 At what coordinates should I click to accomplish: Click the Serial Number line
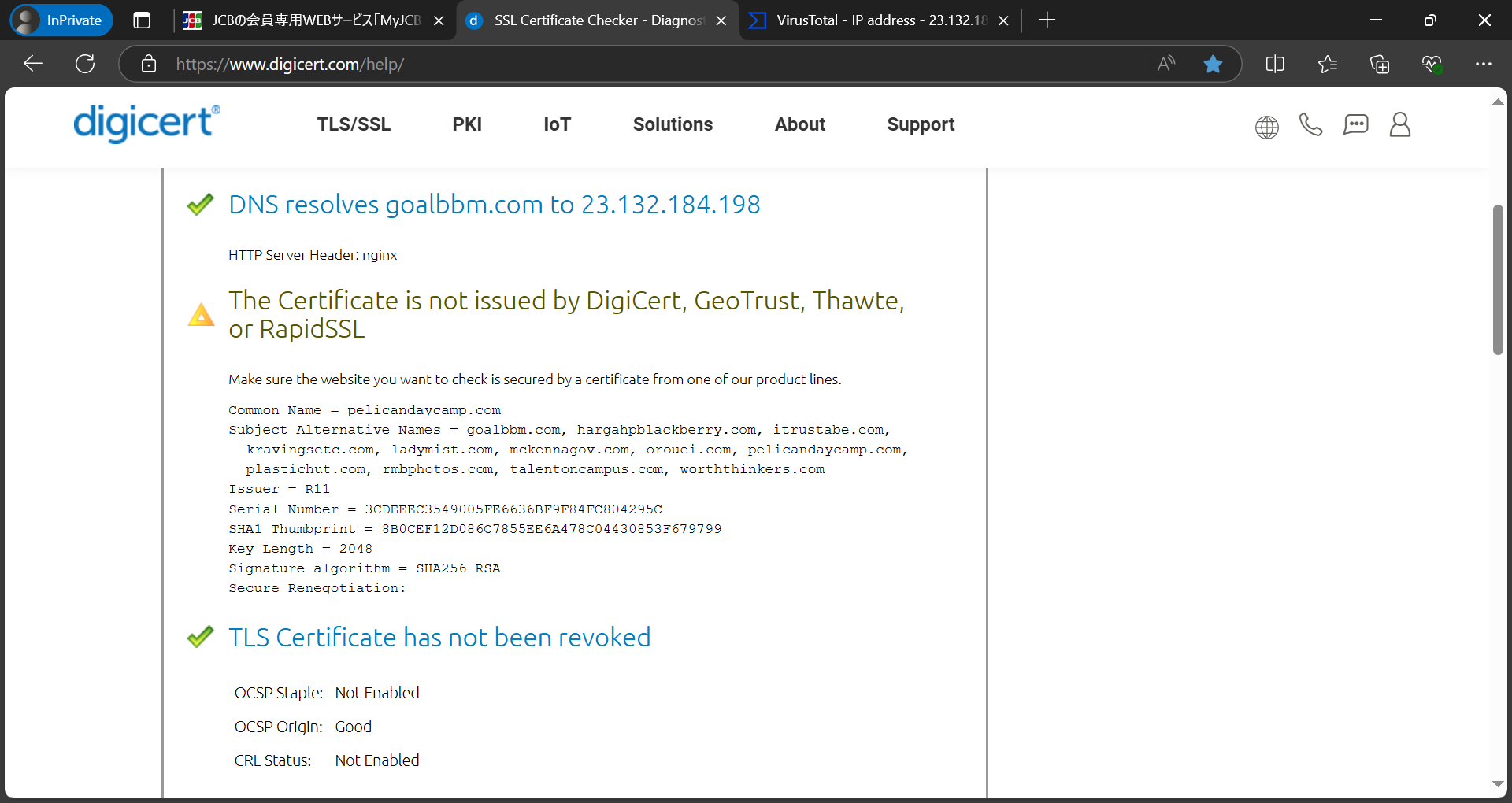coord(445,509)
